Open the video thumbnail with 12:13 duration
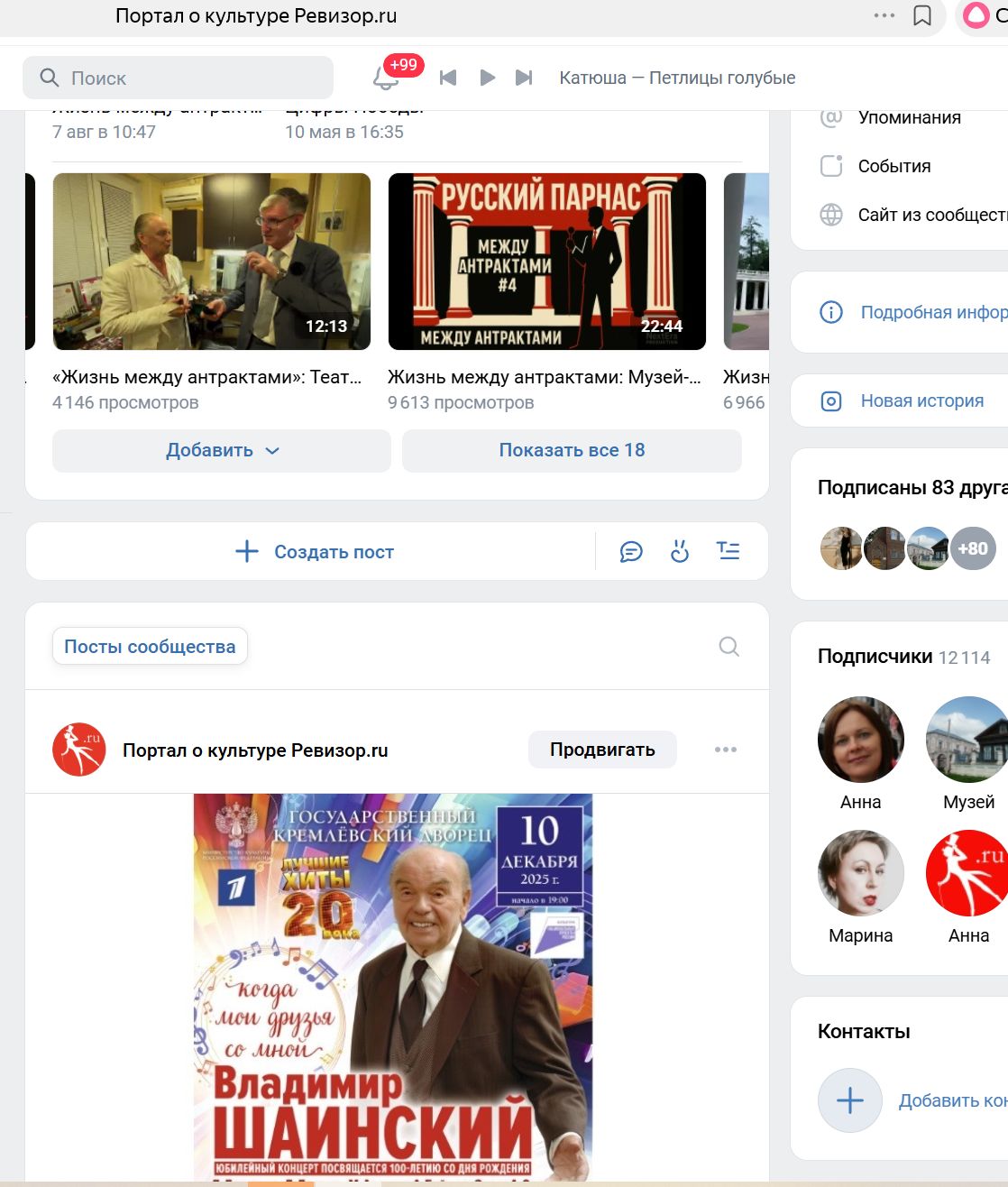1008x1187 pixels. 212,262
